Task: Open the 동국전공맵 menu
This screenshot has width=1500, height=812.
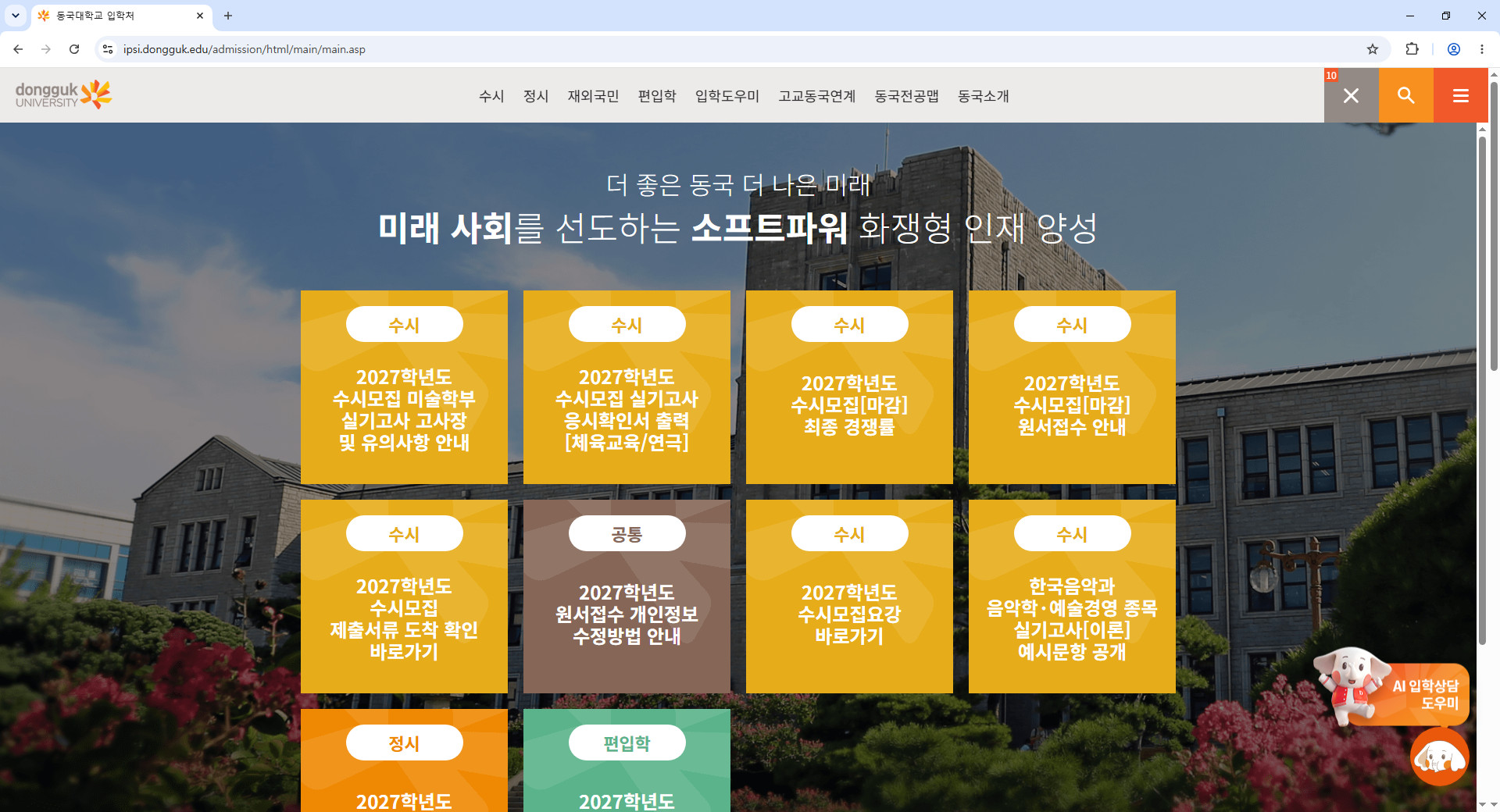Action: (x=907, y=96)
